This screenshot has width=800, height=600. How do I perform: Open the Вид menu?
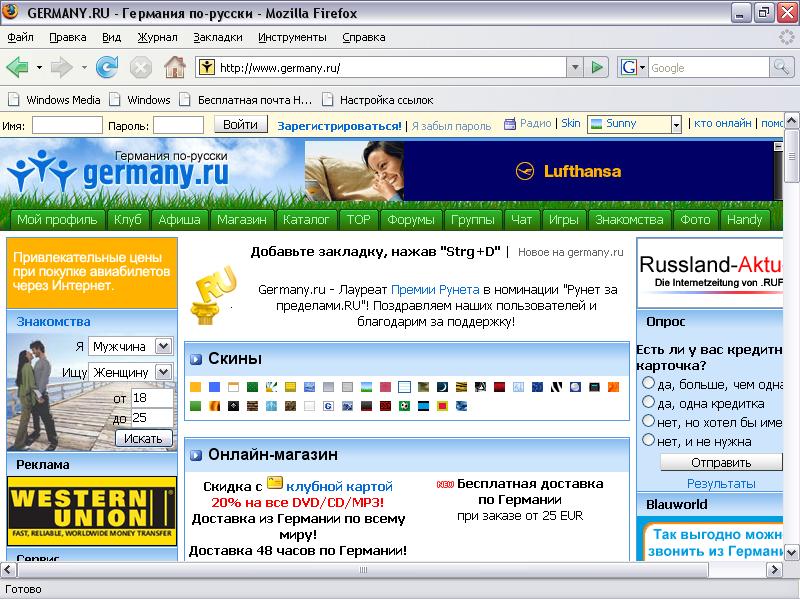point(111,37)
